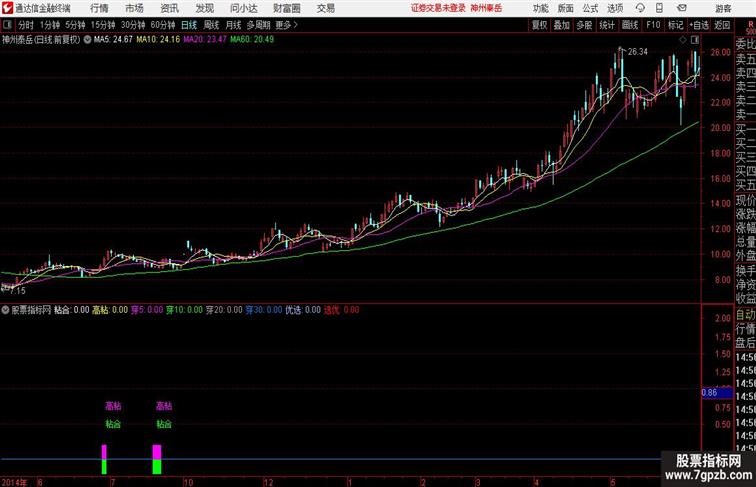Open the 功能 menu
This screenshot has width=756, height=487.
tap(540, 8)
